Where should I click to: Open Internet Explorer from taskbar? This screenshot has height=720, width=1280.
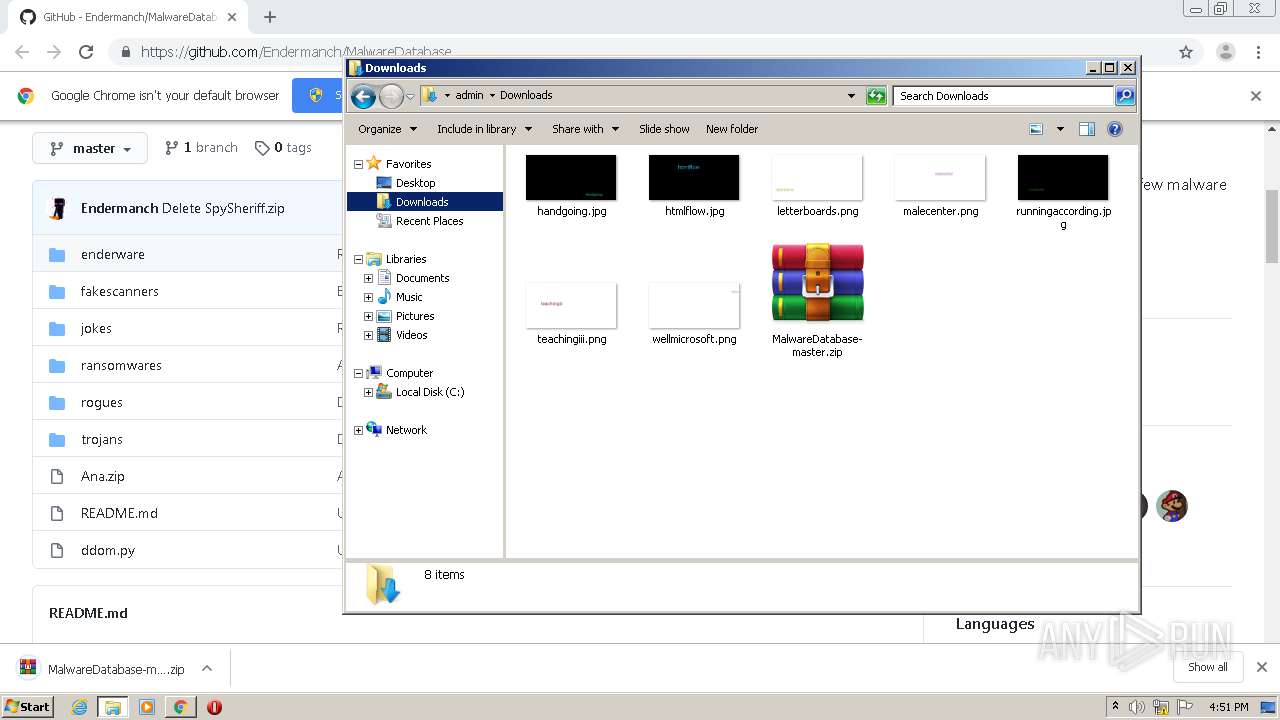[80, 707]
